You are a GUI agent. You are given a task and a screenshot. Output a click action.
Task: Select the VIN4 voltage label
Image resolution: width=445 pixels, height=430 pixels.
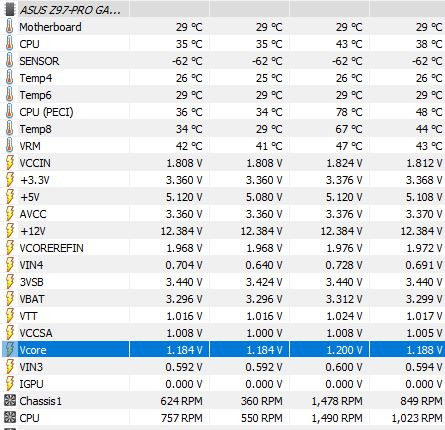(31, 265)
